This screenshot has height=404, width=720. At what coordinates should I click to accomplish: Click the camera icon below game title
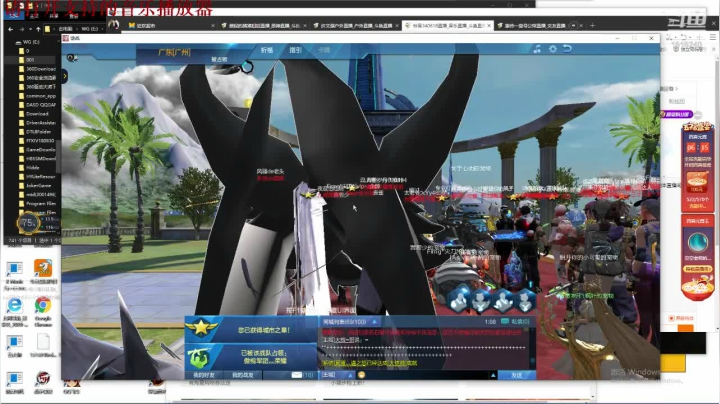tap(72, 58)
